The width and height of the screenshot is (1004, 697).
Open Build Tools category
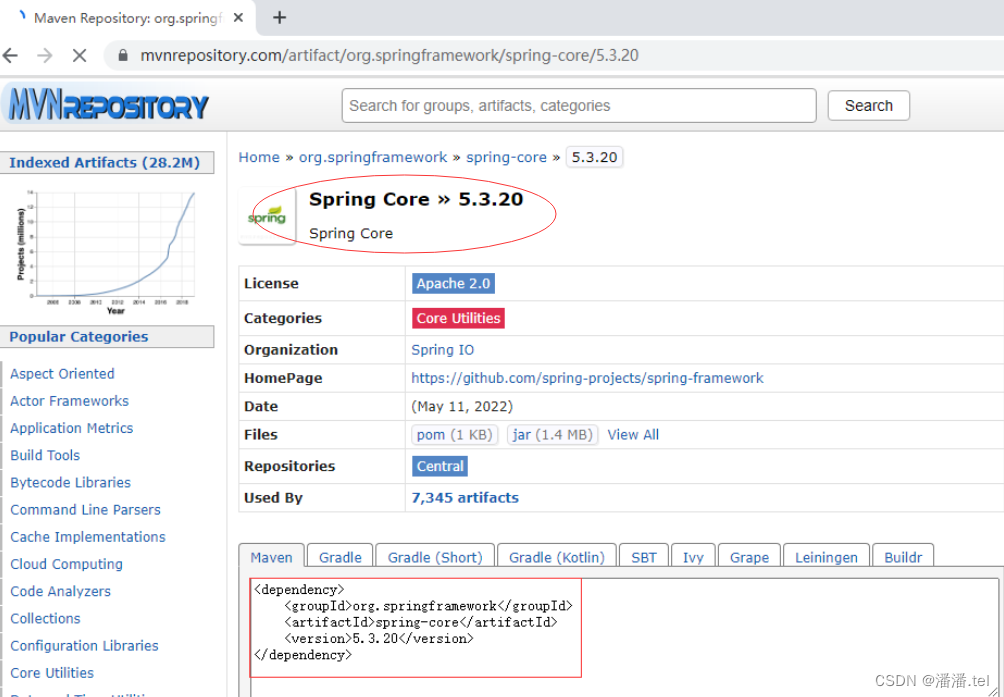pyautogui.click(x=45, y=456)
